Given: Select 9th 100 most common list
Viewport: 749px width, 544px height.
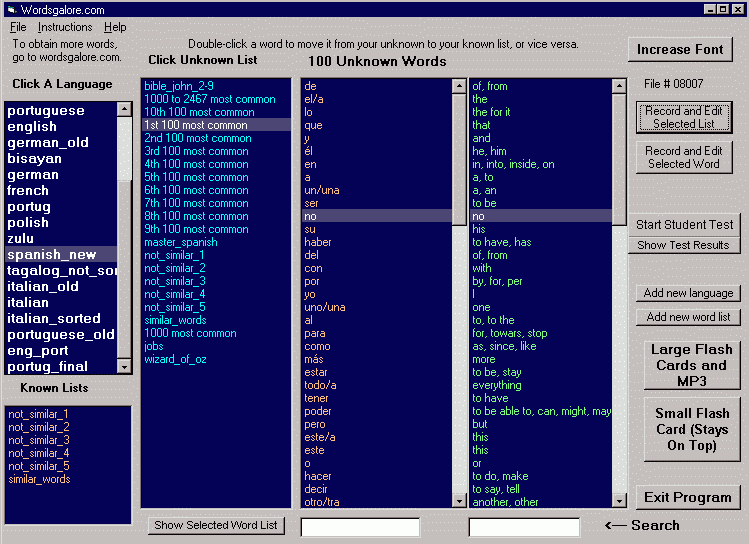Looking at the screenshot, I should (216, 229).
